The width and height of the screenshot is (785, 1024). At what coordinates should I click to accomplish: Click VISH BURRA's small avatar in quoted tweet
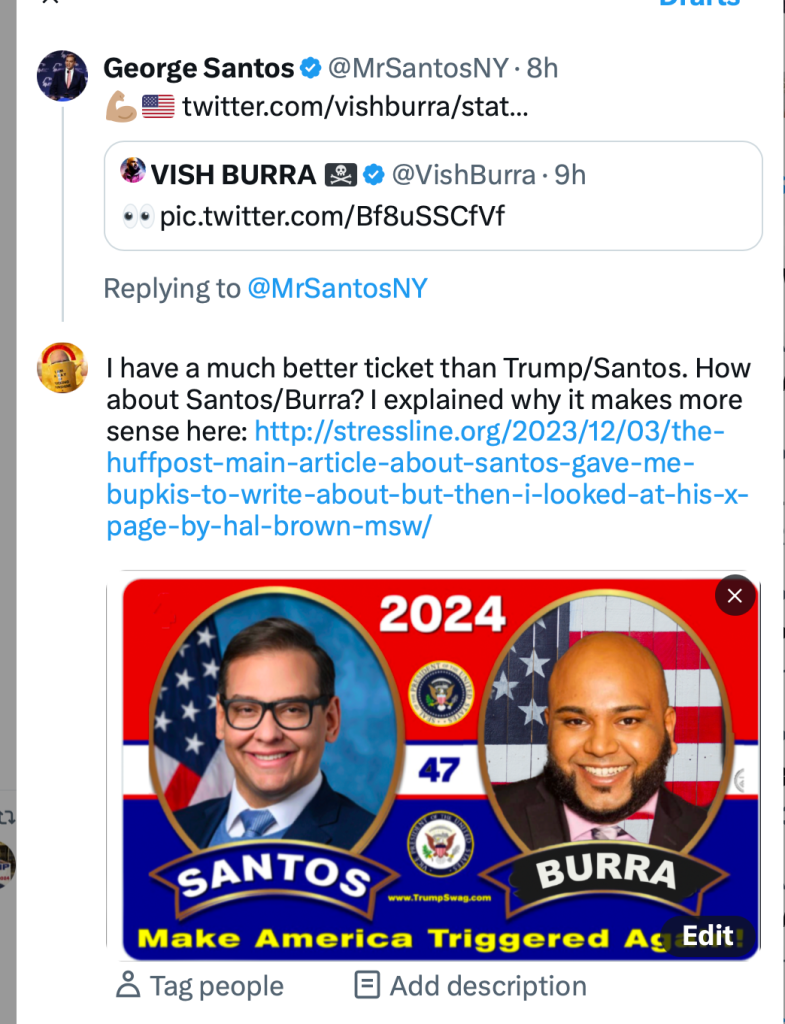tap(133, 172)
